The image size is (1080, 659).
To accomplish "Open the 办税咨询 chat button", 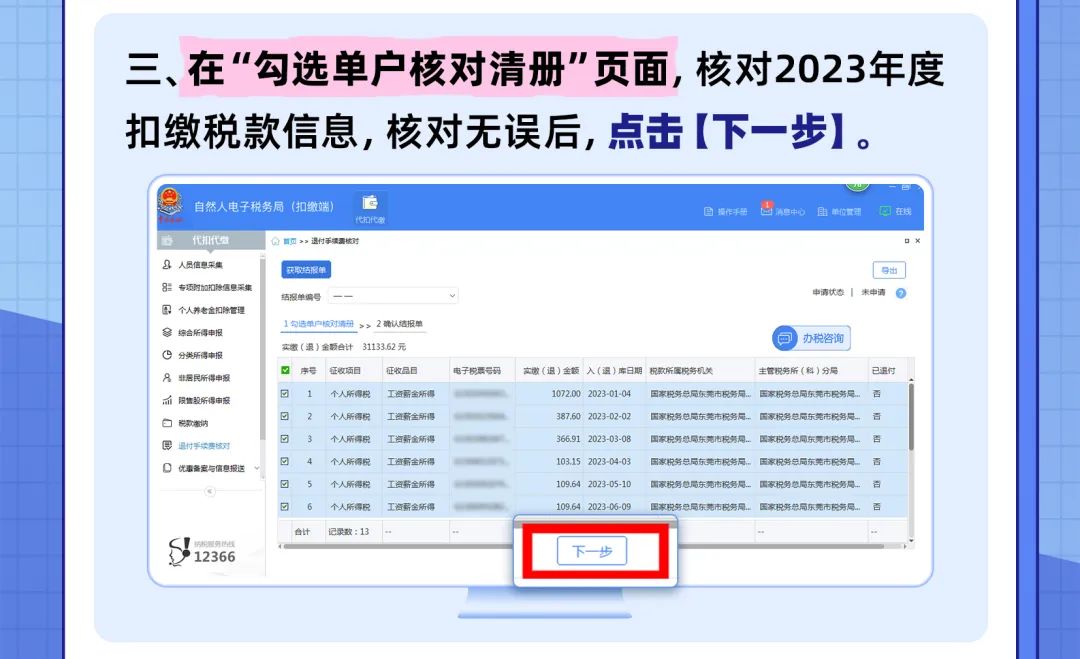I will [811, 338].
